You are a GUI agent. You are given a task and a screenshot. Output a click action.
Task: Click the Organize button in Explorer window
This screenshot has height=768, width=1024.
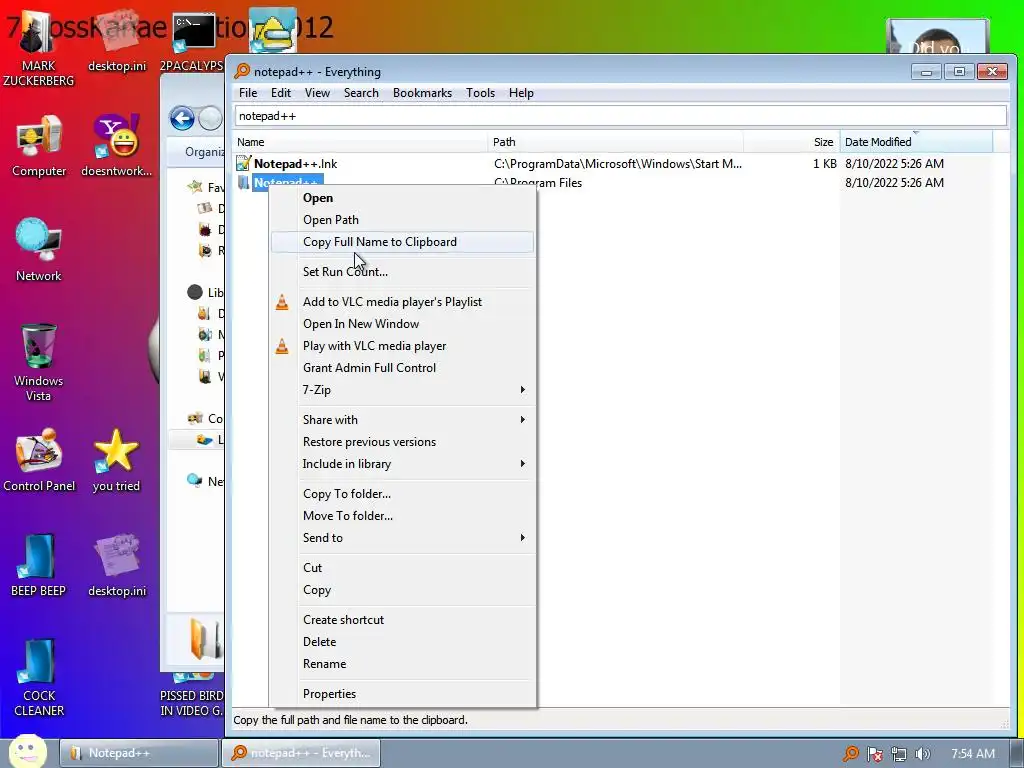coord(204,152)
